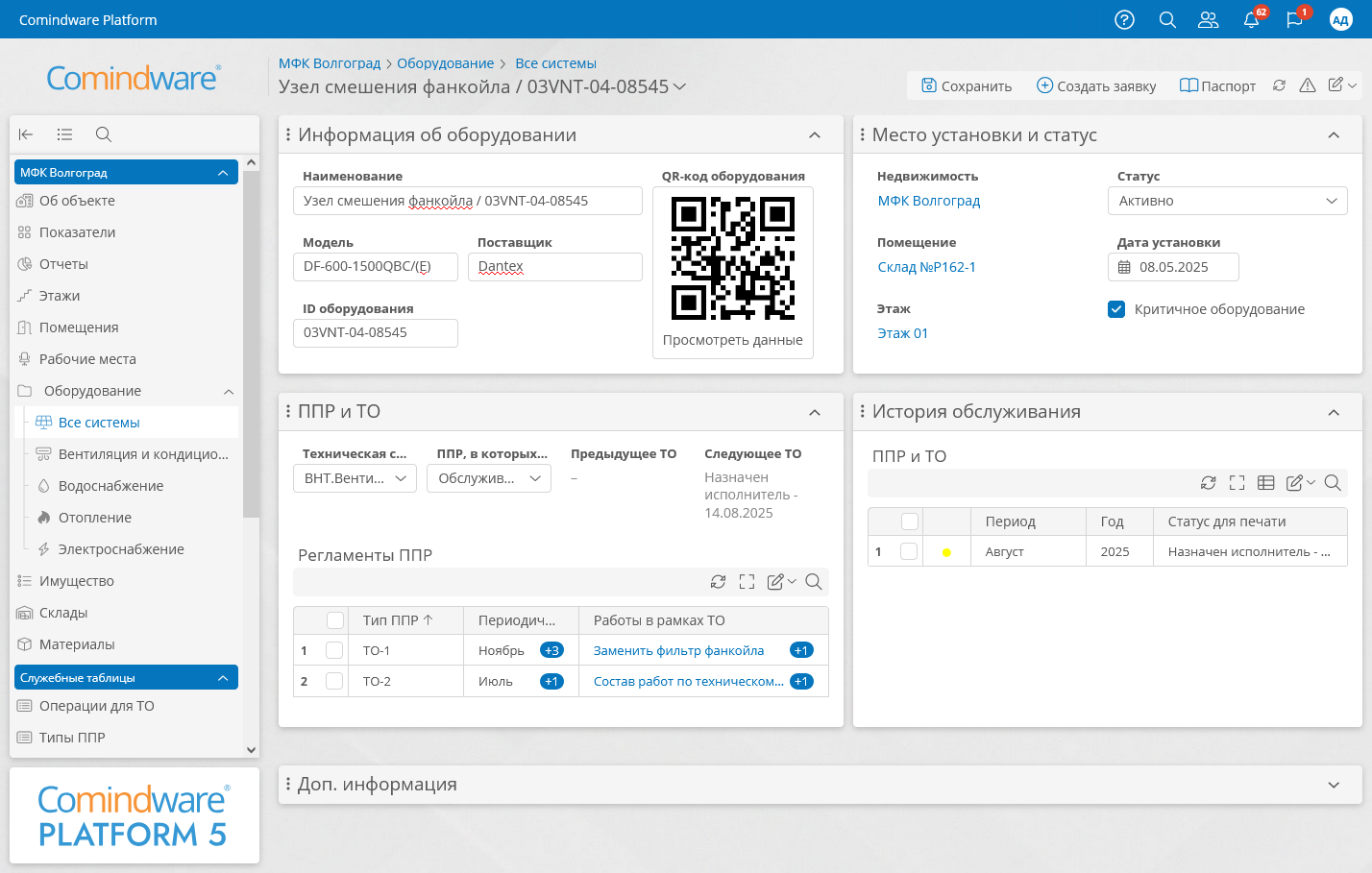Viewport: 1372px width, 873px height.
Task: Open the help question mark icon
Action: tap(1124, 20)
